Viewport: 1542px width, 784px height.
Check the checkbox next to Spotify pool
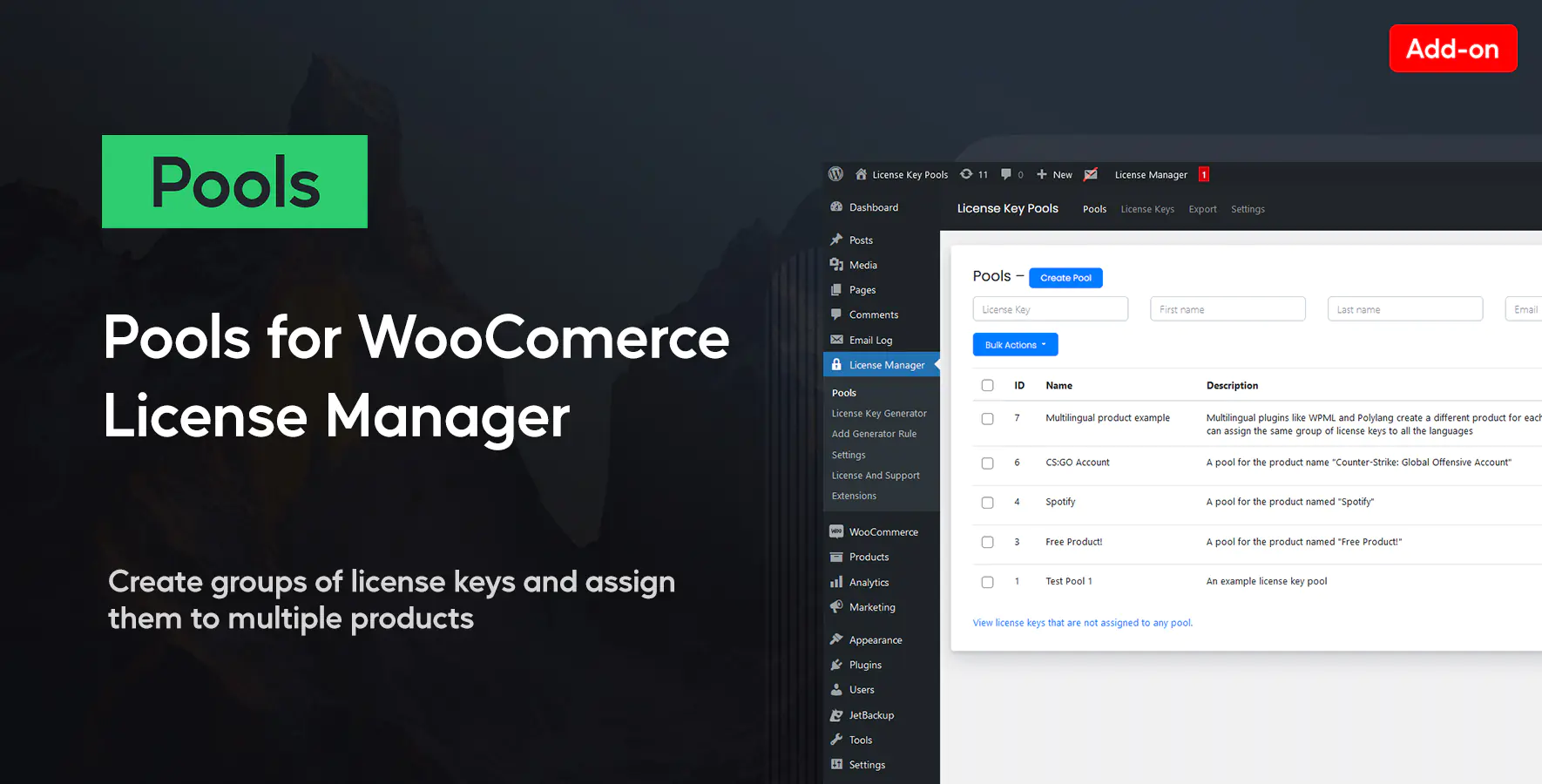(x=987, y=503)
